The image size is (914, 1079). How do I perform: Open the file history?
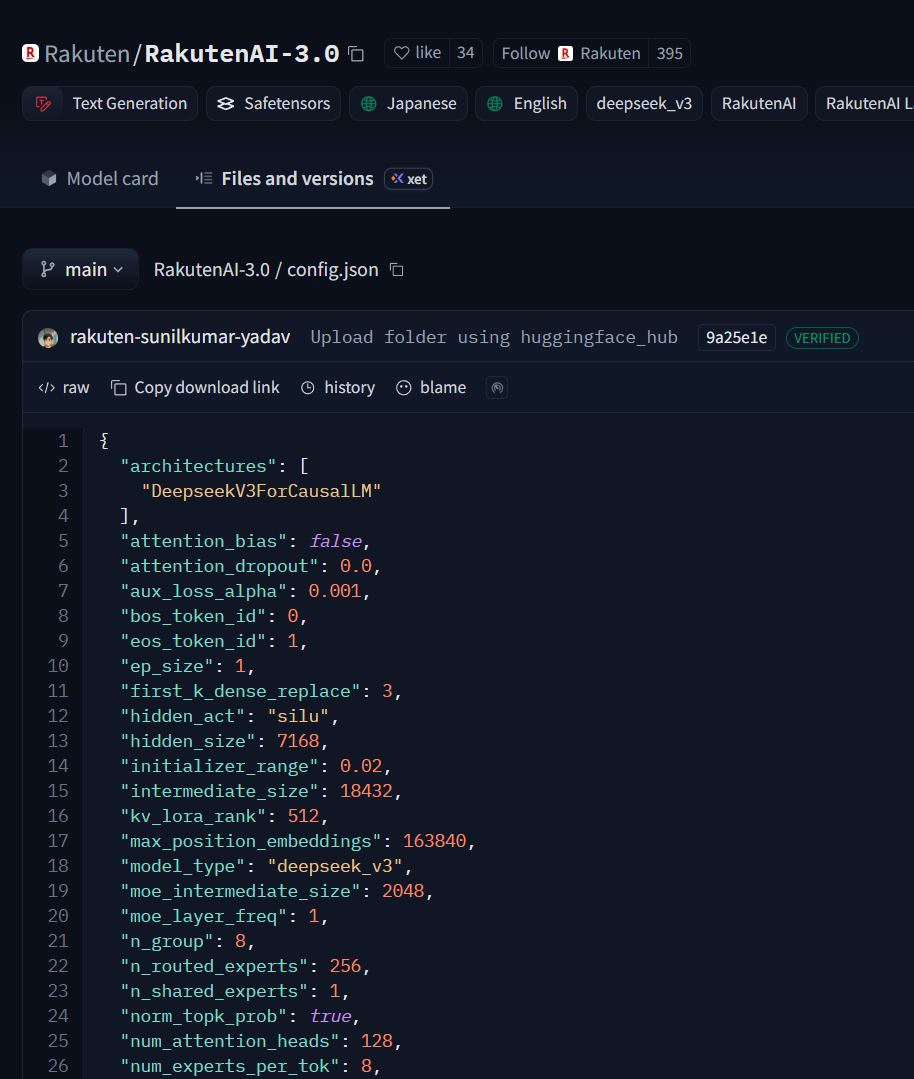click(338, 387)
